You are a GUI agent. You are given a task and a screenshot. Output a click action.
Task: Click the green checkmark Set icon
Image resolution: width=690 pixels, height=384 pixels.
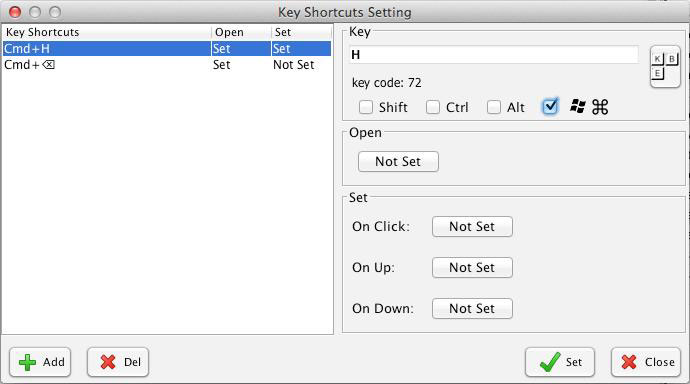click(550, 362)
